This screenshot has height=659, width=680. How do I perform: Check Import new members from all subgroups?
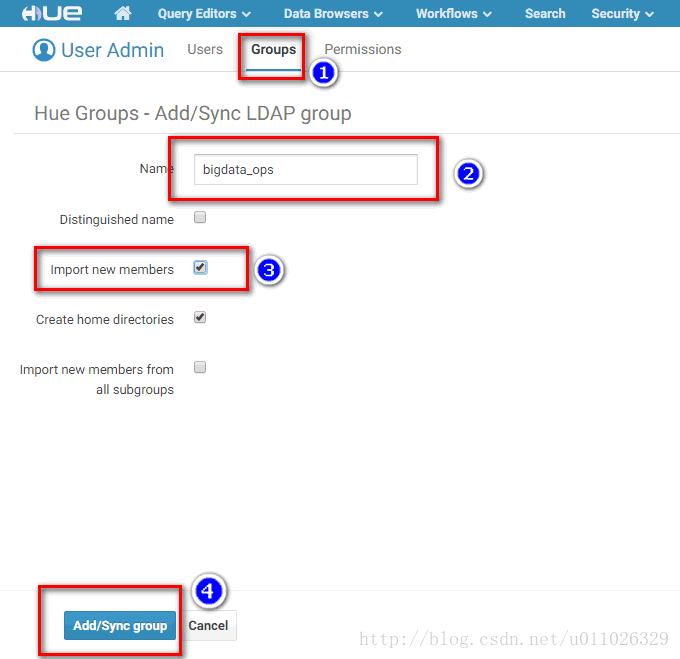200,367
